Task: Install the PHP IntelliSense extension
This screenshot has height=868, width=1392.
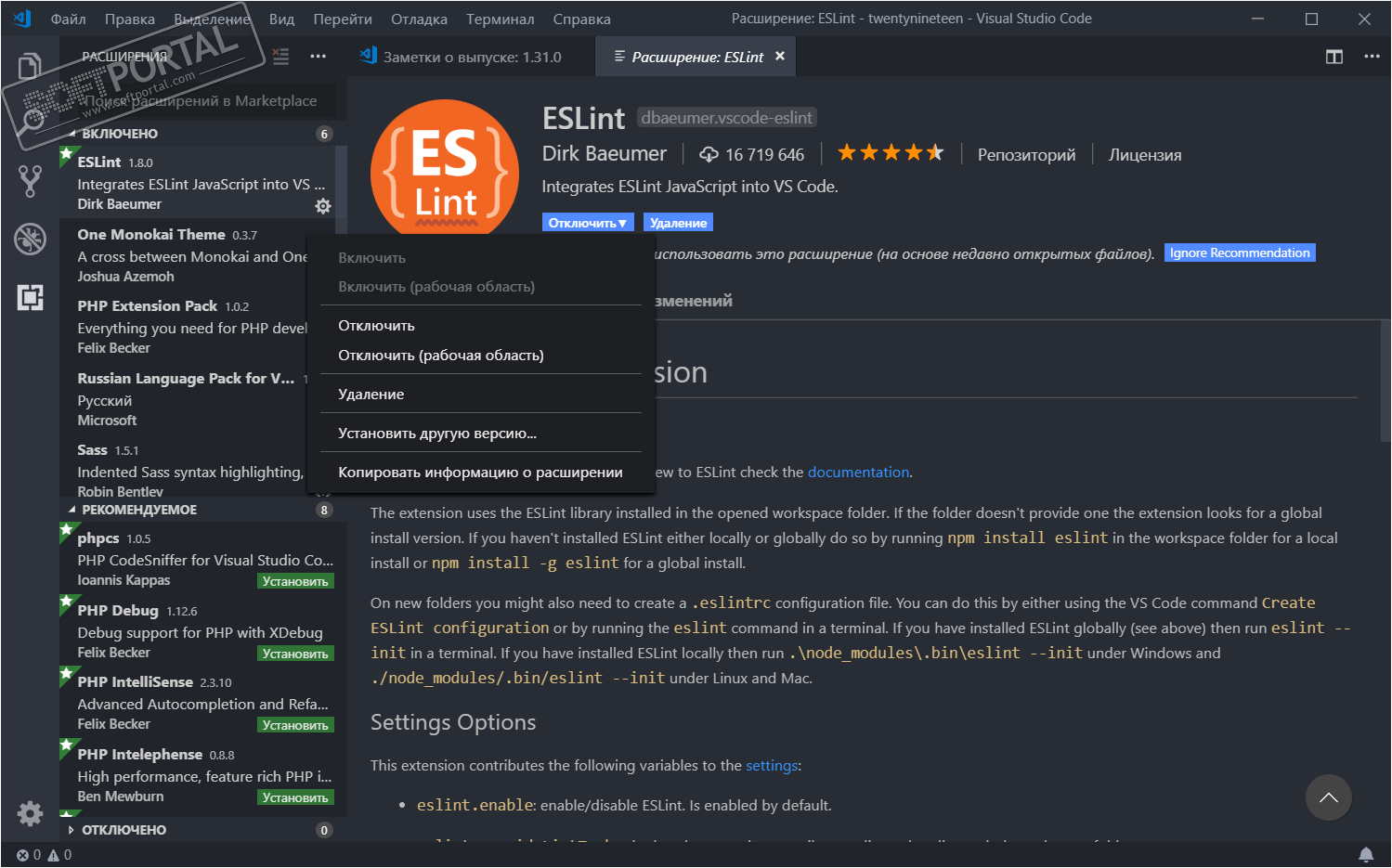Action: 294,725
